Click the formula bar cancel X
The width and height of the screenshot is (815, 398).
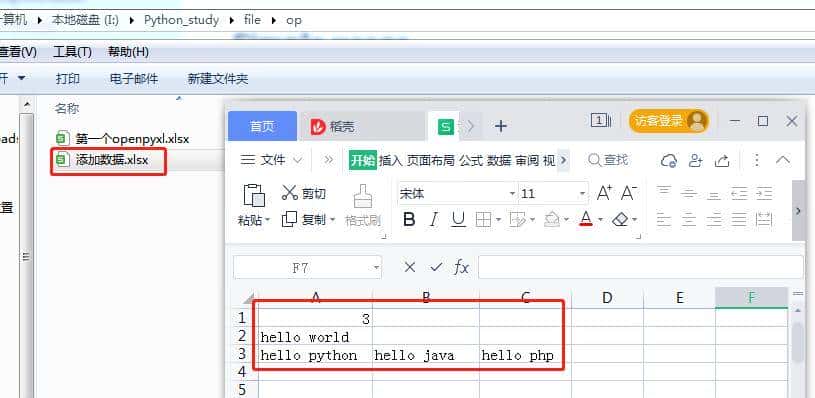[x=410, y=267]
